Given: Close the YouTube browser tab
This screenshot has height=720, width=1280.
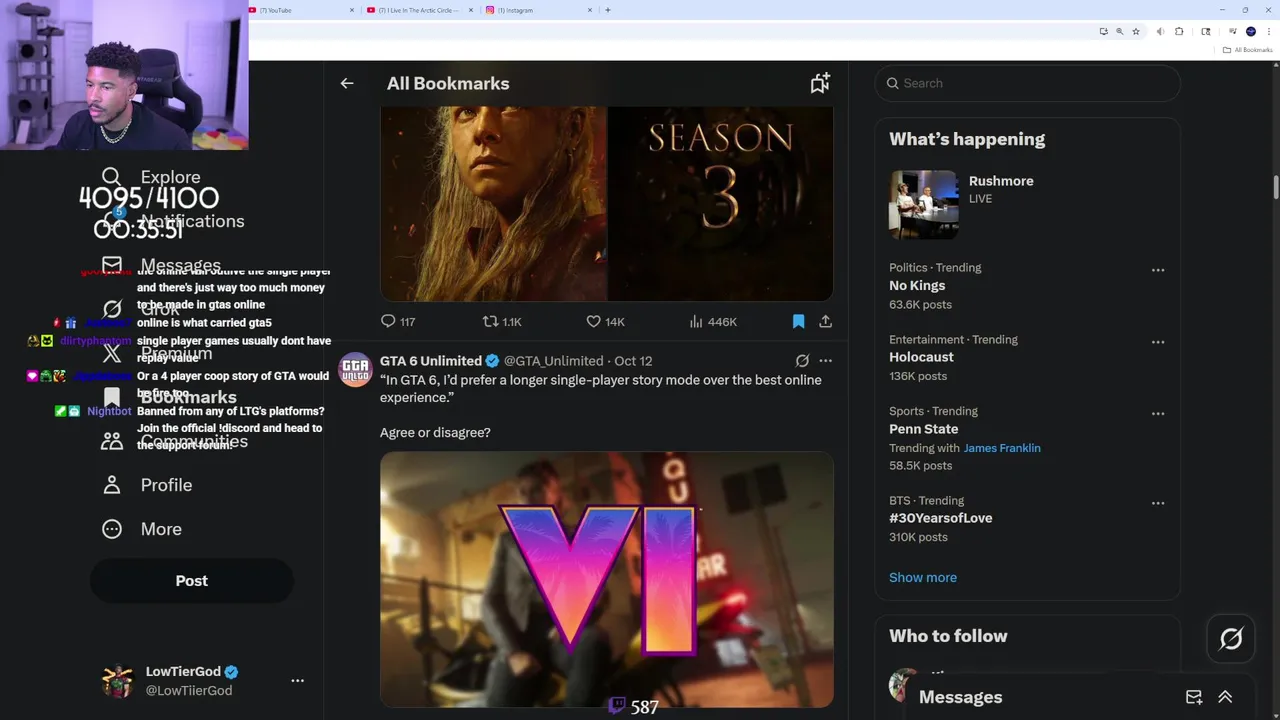Looking at the screenshot, I should tap(352, 10).
